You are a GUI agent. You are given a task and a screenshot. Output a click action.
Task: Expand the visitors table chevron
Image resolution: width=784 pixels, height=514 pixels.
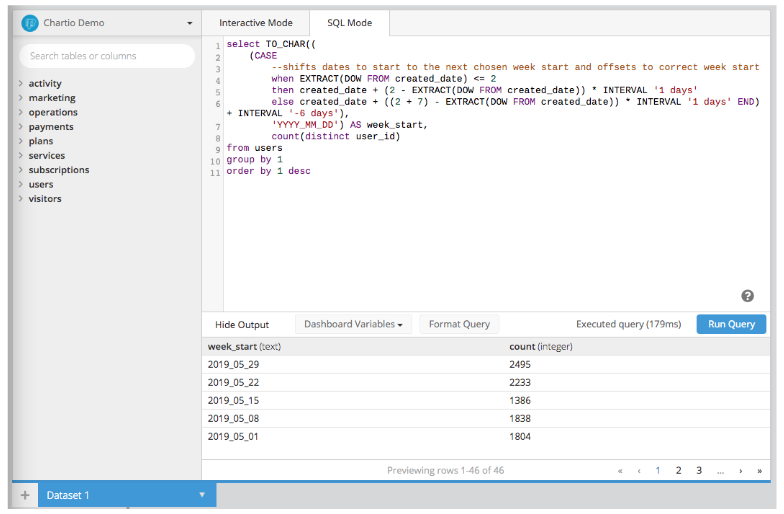[20, 198]
